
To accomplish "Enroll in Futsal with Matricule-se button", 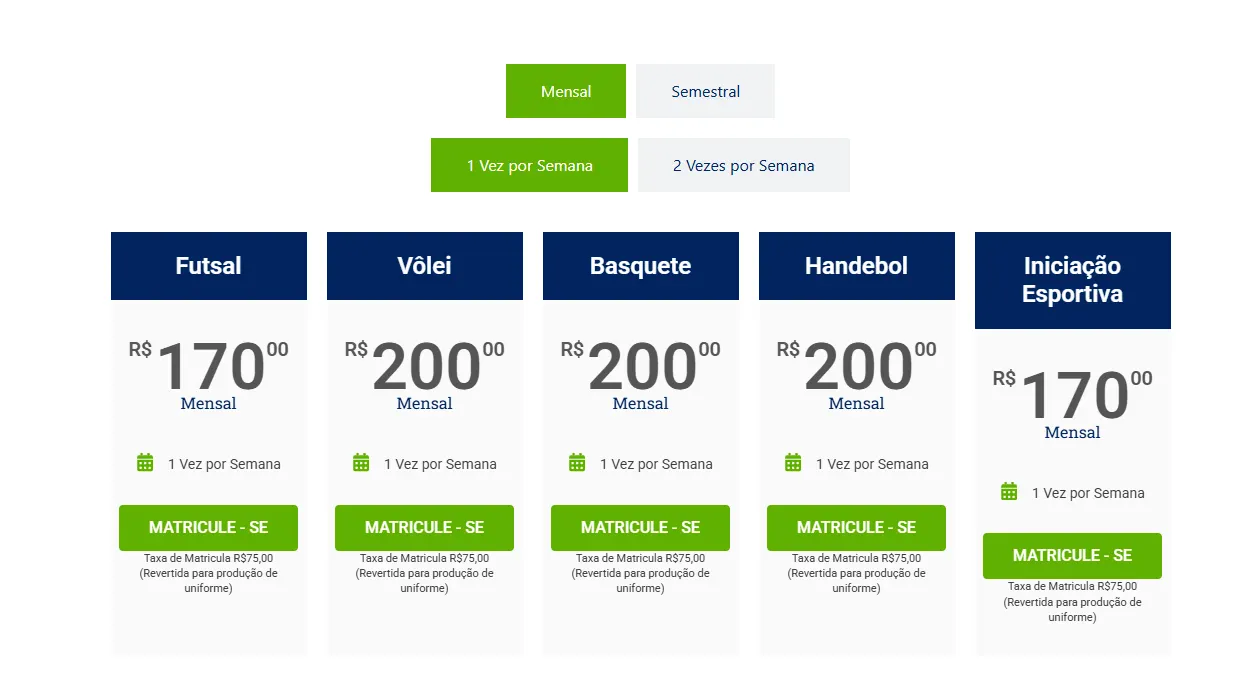I will click(x=209, y=527).
